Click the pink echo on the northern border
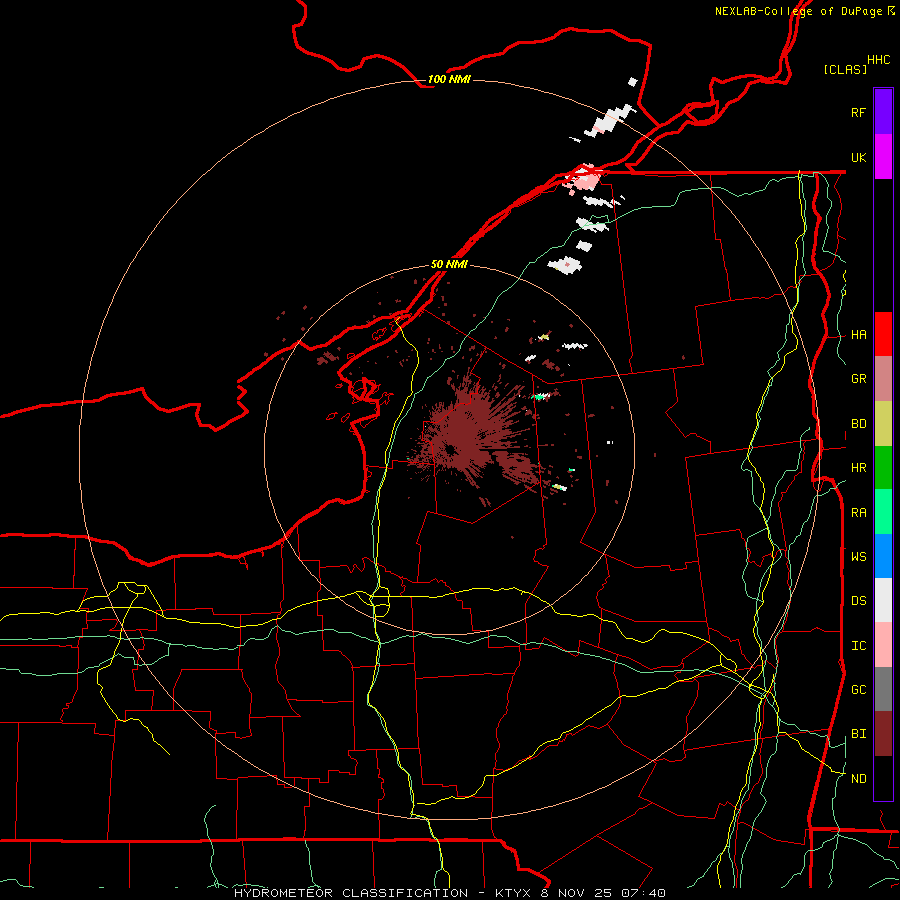 point(585,181)
